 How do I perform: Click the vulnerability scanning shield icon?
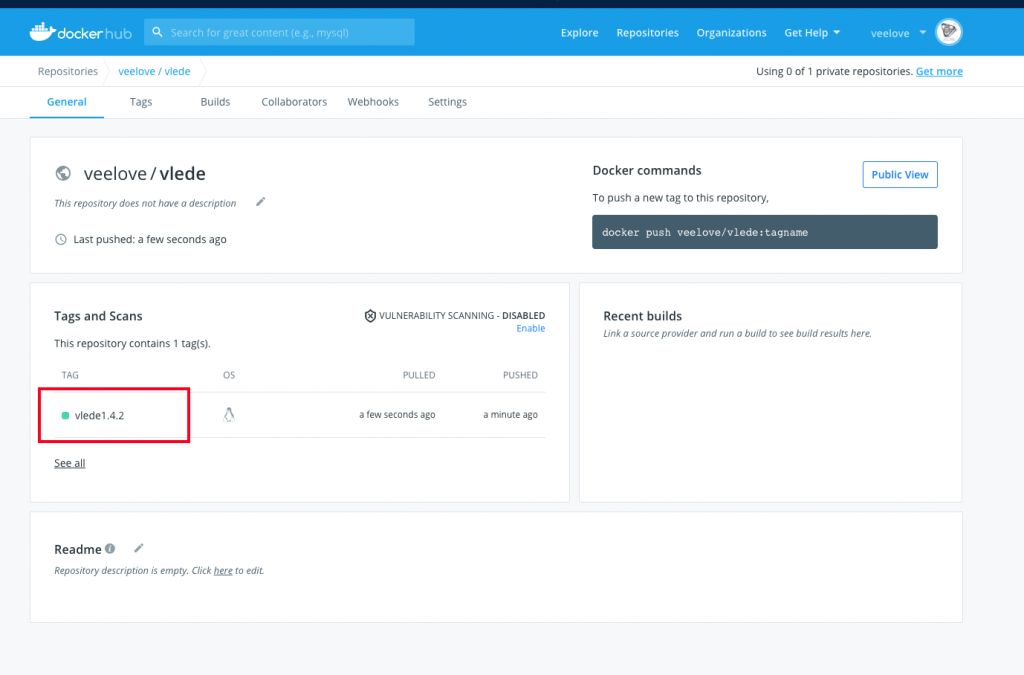[x=370, y=316]
